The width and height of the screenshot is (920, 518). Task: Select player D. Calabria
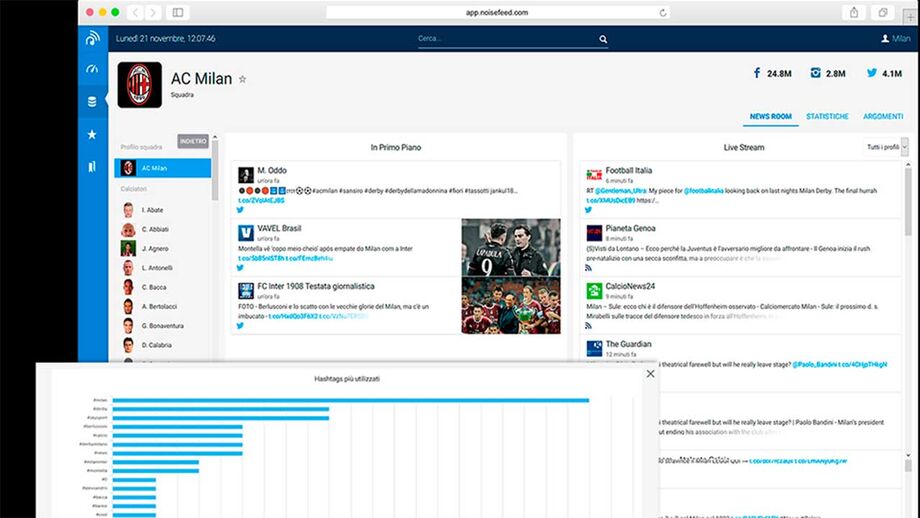tap(157, 346)
